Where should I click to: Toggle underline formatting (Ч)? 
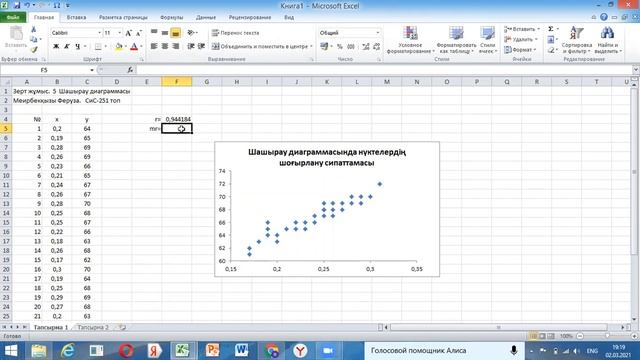[x=78, y=47]
